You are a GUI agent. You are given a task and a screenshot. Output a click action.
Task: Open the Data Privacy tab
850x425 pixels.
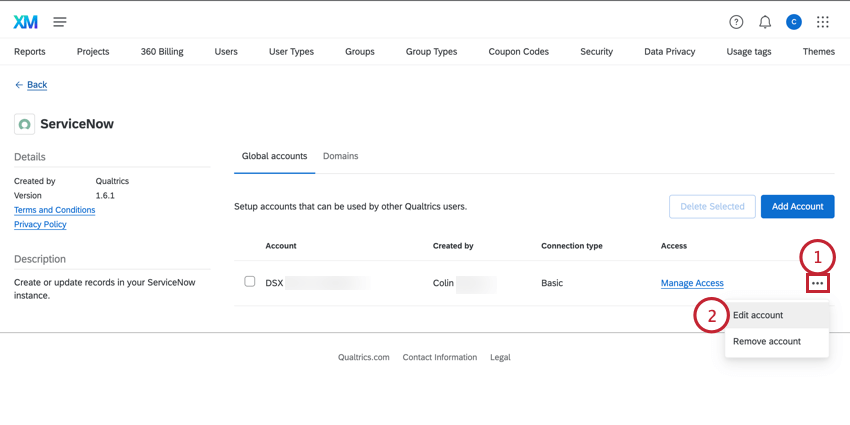pyautogui.click(x=669, y=51)
